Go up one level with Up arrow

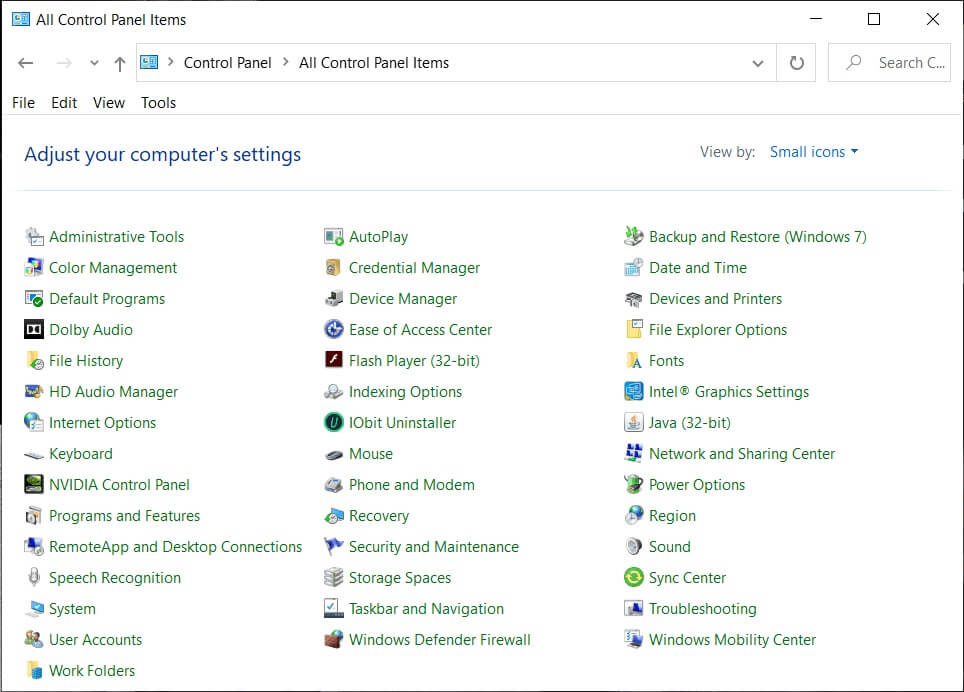120,63
